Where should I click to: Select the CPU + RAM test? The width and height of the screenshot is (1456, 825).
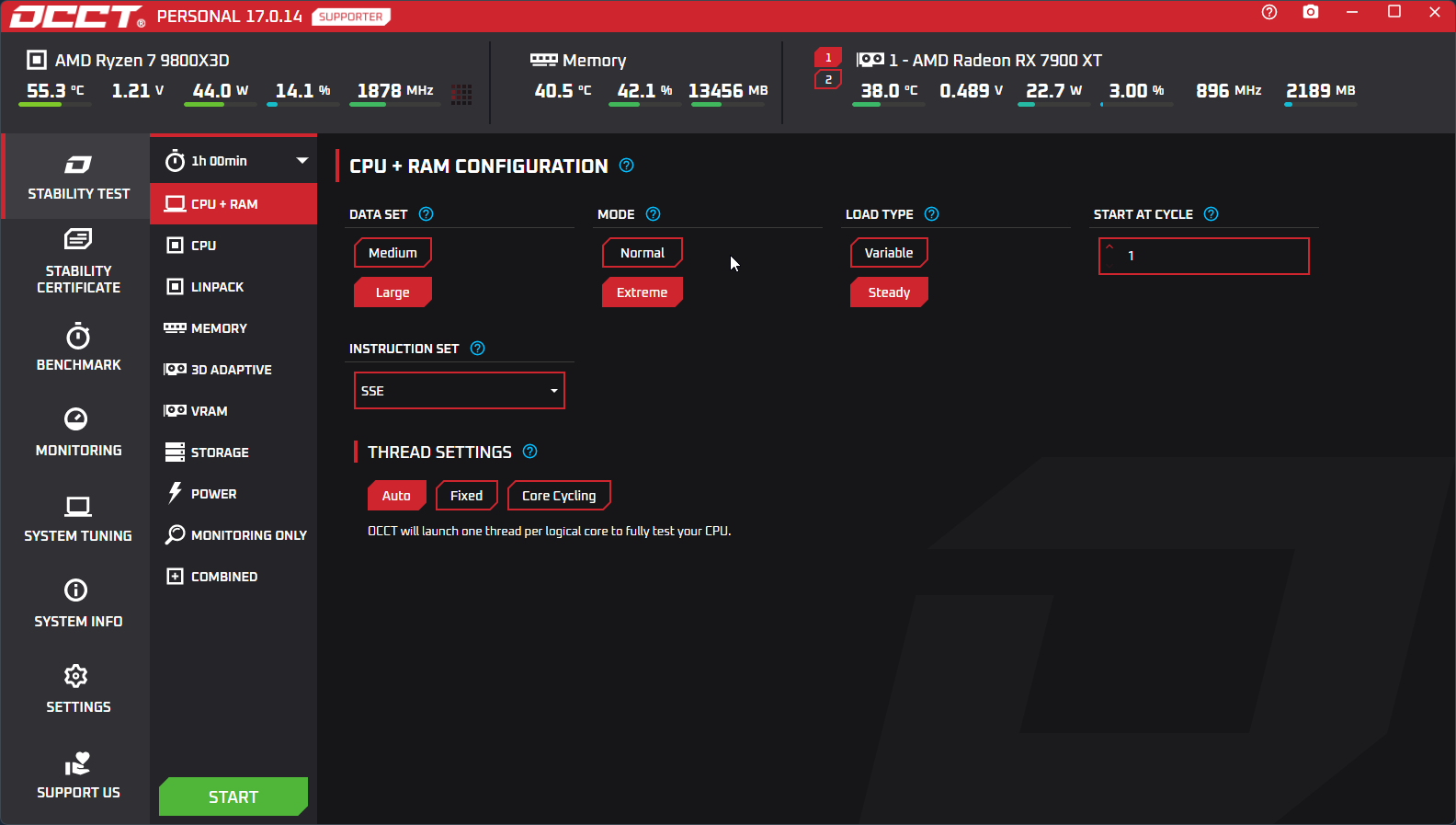(233, 204)
